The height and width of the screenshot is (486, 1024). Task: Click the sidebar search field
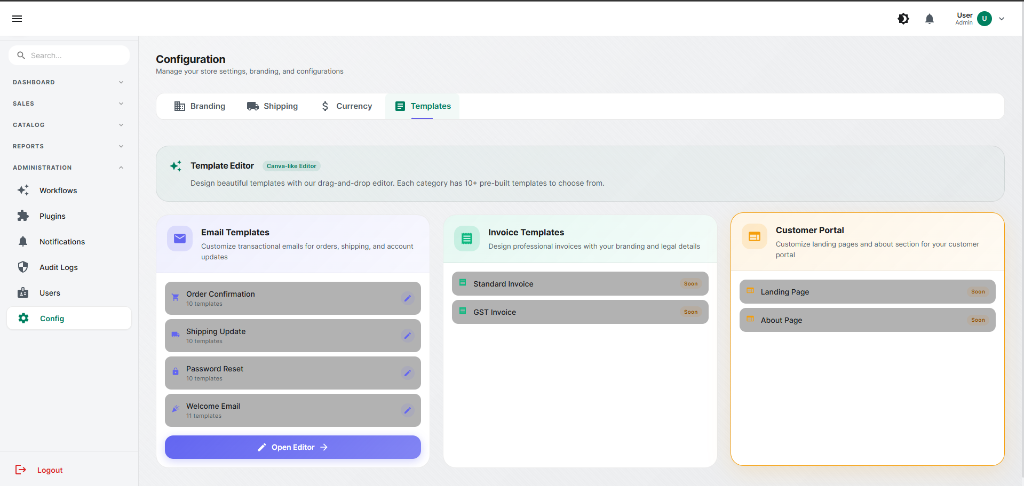[70, 55]
